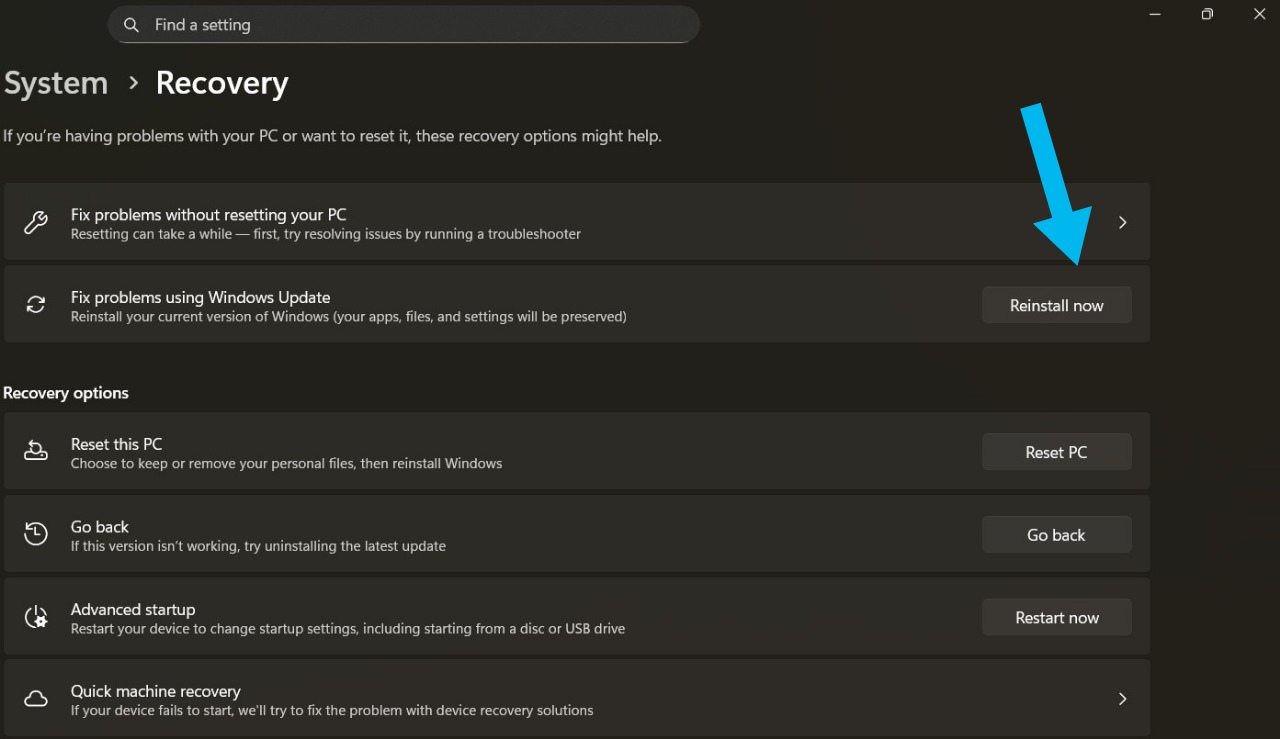Click the Reset this PC icon

36,452
